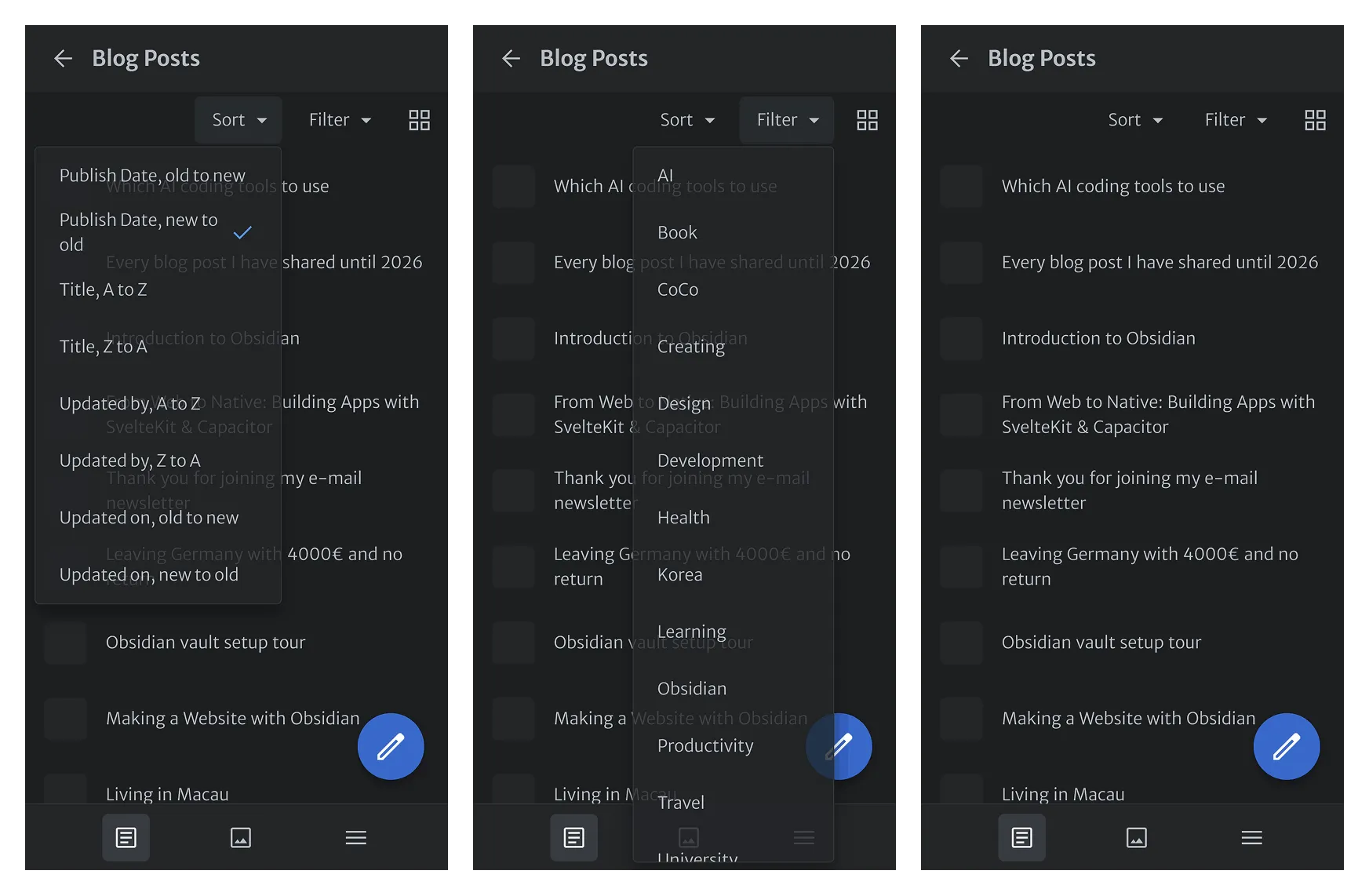
Task: Select checkbox for 'Obsidian vault setup tour' left screen
Action: 65,643
